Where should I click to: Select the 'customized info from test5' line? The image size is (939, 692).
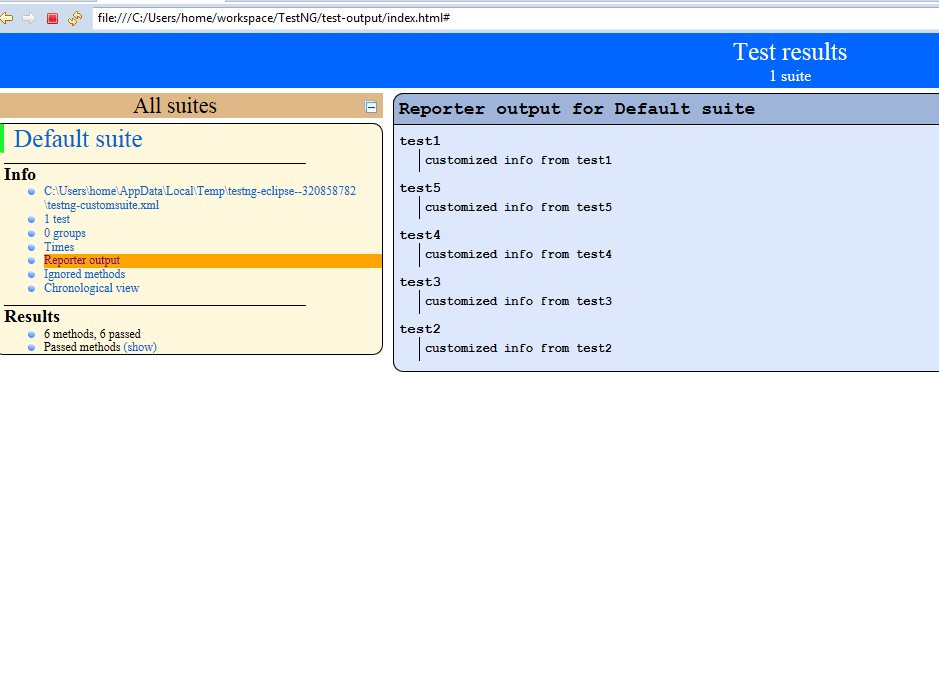tap(518, 207)
